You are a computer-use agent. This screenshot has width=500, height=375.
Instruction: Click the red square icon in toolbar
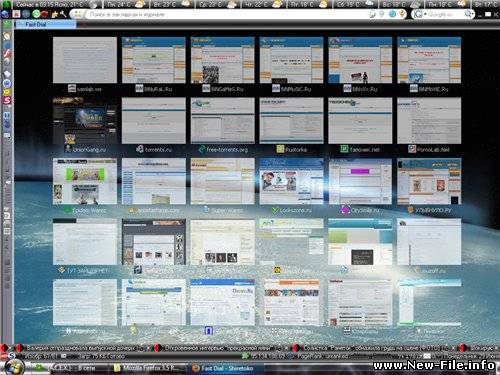pyautogui.click(x=16, y=14)
